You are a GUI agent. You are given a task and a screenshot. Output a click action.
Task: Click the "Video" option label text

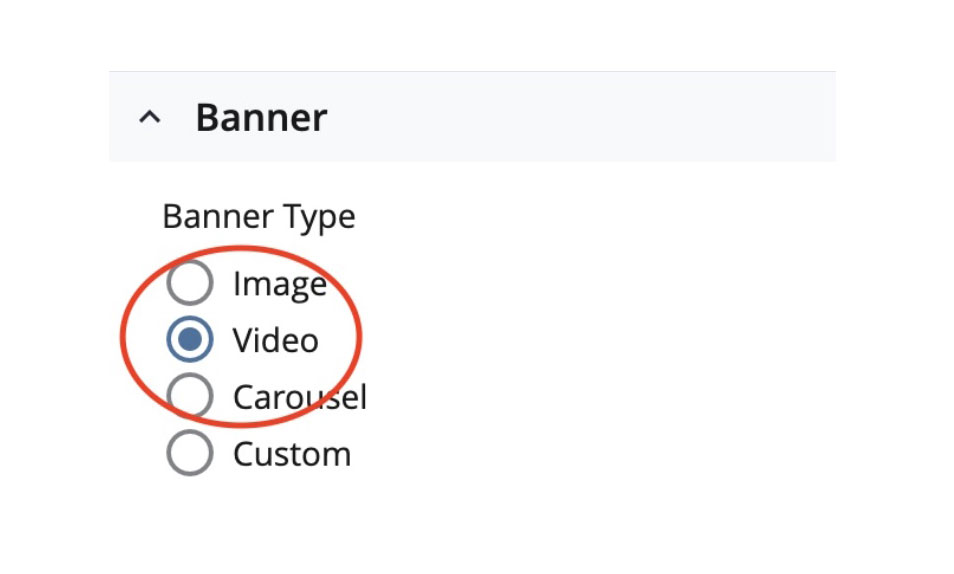275,340
